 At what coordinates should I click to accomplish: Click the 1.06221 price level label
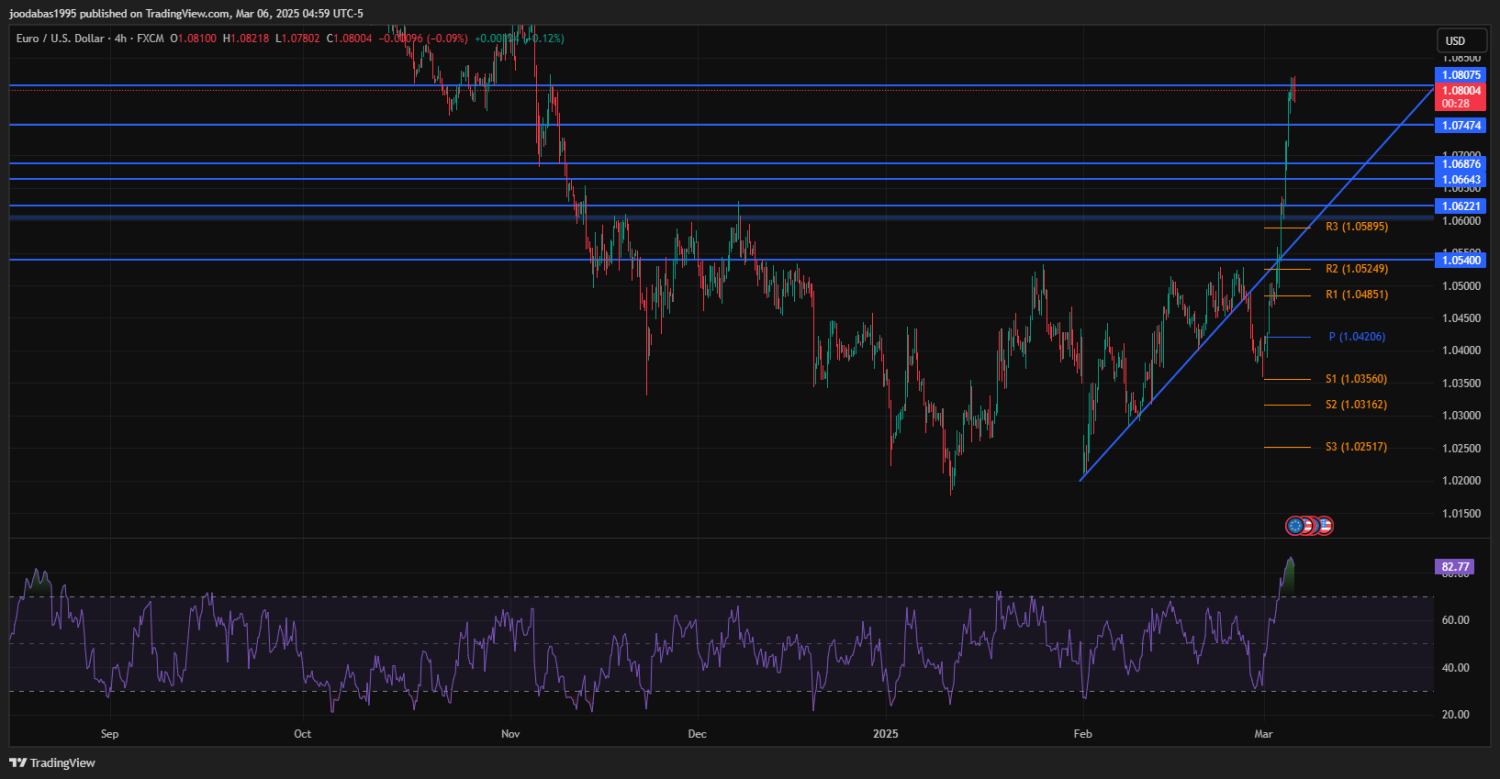coord(1461,205)
